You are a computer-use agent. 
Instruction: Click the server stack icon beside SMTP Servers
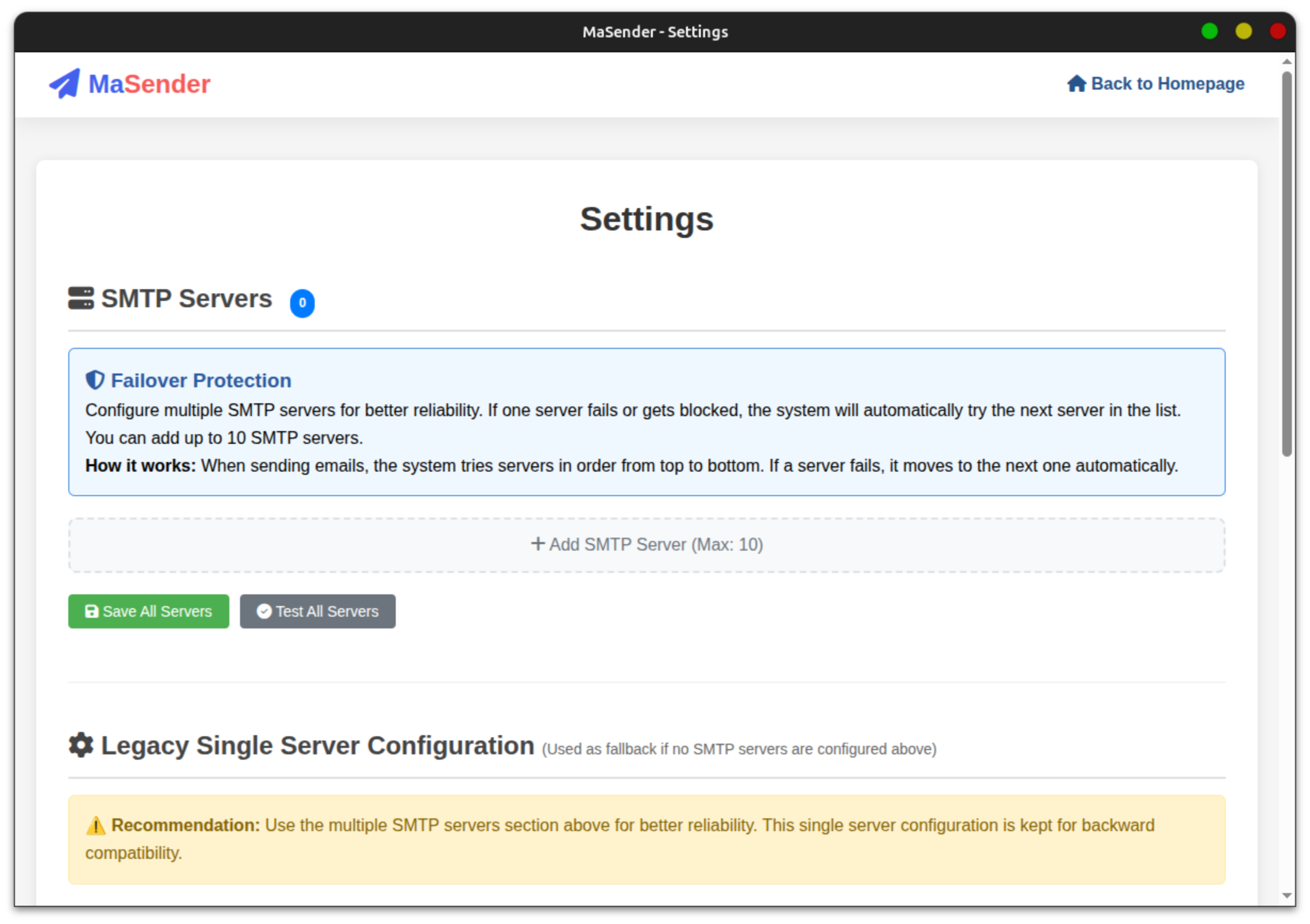coord(81,299)
